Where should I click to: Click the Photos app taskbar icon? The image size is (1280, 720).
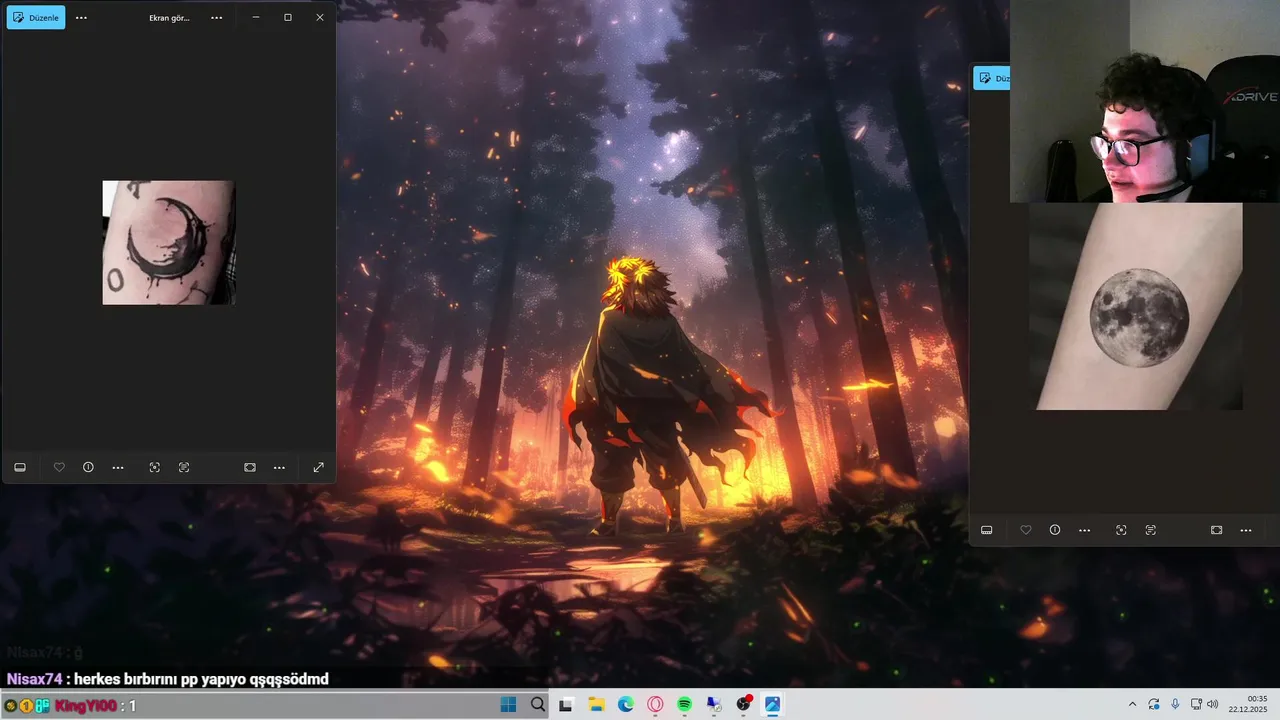[x=772, y=704]
